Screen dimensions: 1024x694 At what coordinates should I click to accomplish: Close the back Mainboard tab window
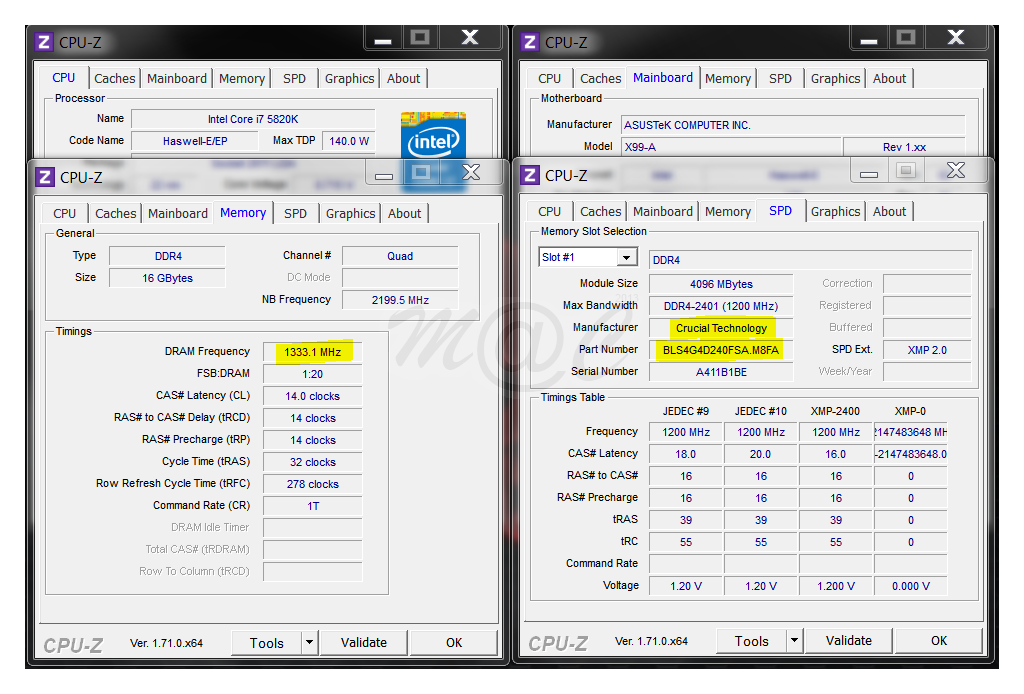coord(956,38)
